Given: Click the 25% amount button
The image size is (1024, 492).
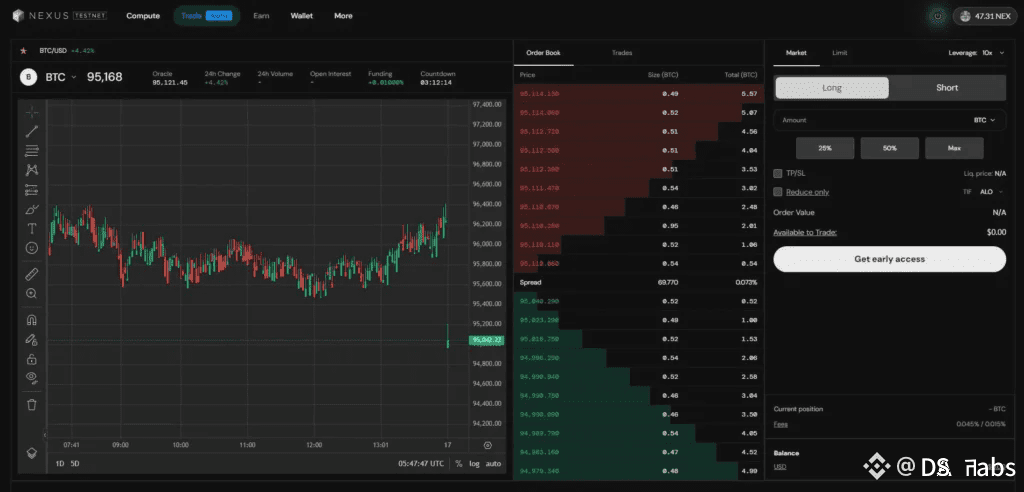Looking at the screenshot, I should (x=825, y=148).
